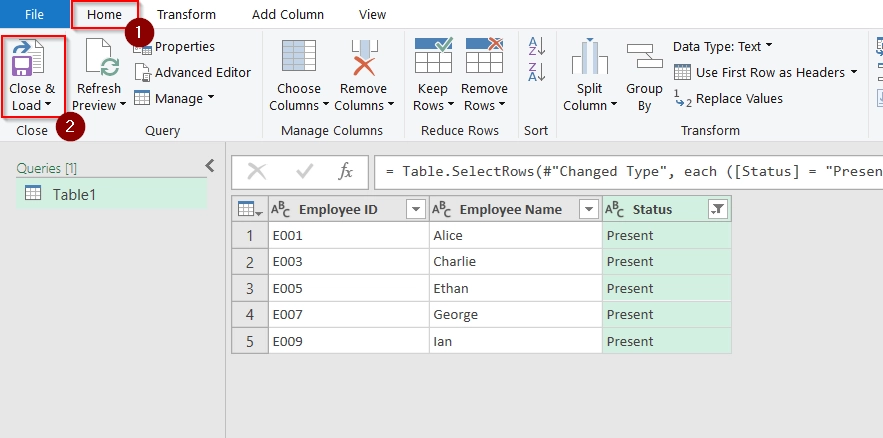Open query Properties
Viewport: 883px width, 438px height.
pos(174,47)
